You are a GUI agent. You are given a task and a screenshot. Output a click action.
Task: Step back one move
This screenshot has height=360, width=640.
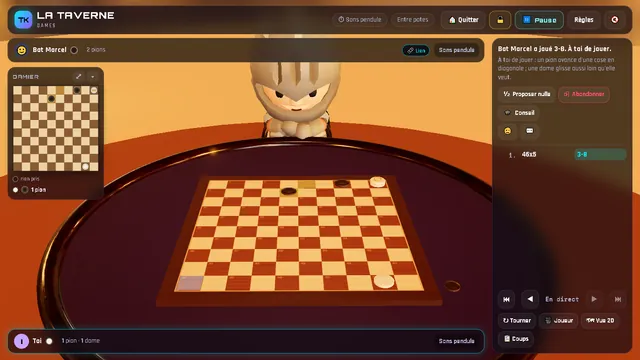tap(530, 299)
